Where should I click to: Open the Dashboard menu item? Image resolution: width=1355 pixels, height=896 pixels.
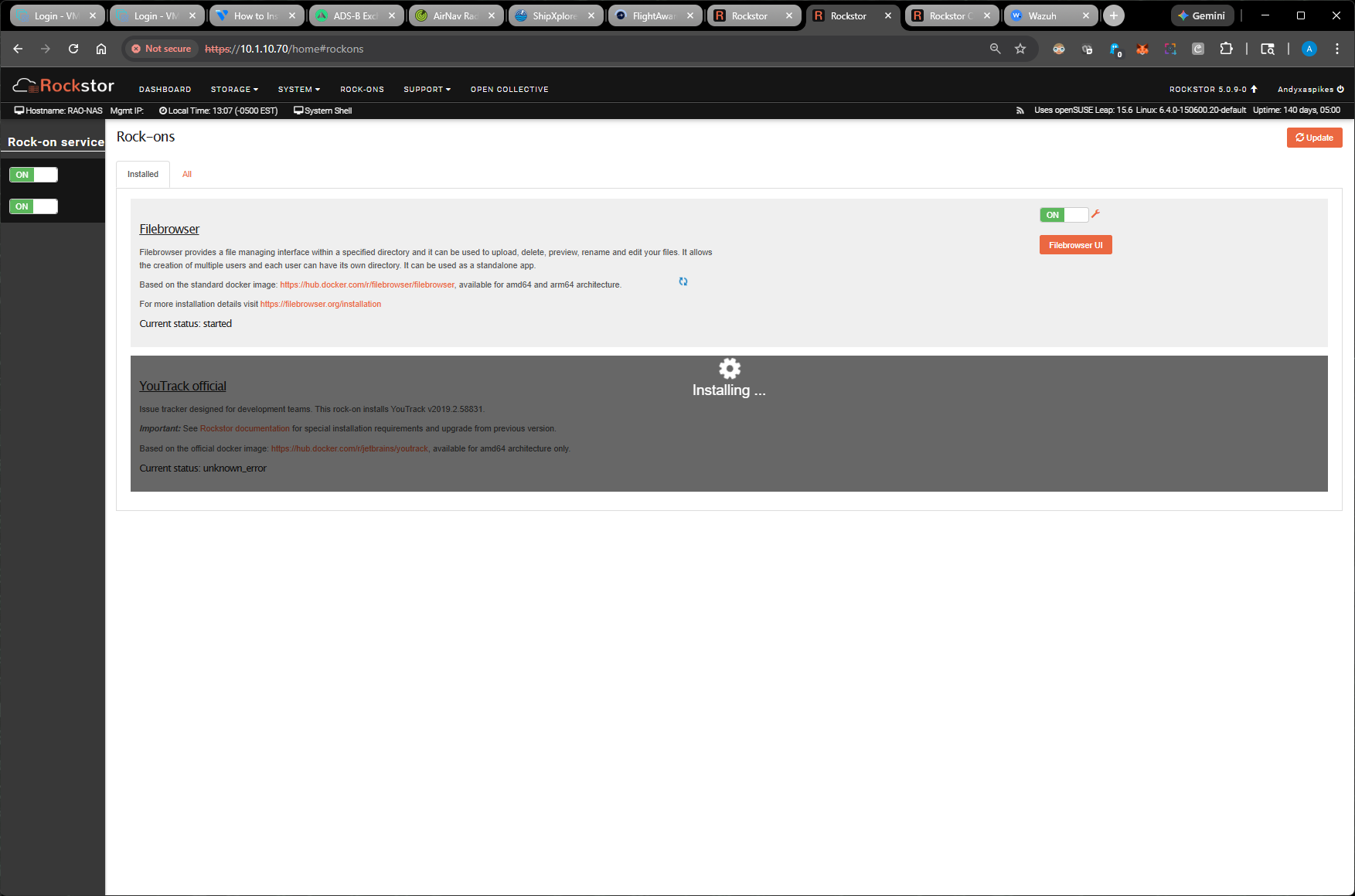point(165,90)
